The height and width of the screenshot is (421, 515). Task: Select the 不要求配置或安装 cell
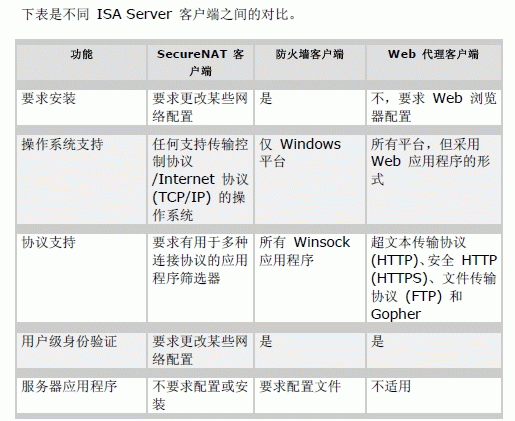200,395
